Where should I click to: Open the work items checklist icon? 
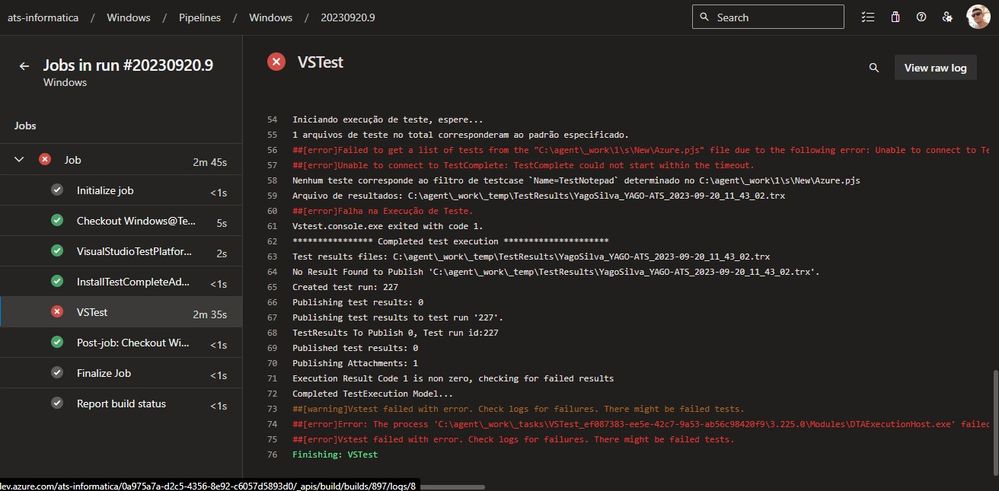coord(867,17)
